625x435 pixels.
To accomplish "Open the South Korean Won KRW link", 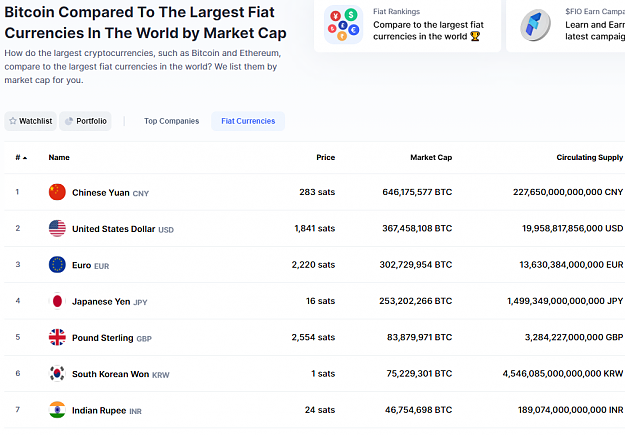I will pyautogui.click(x=121, y=374).
